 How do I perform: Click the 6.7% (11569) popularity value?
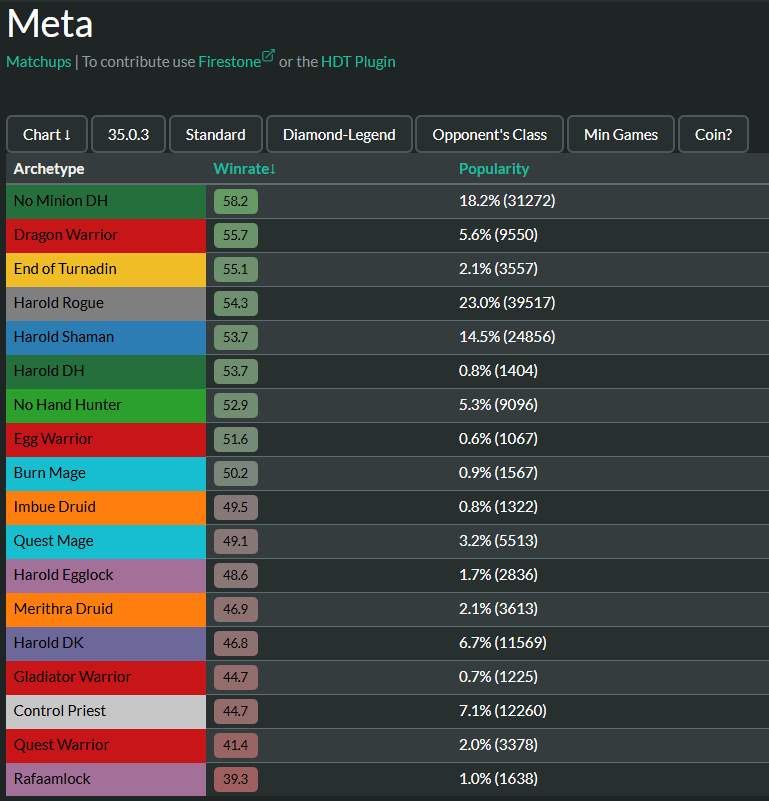[x=503, y=643]
